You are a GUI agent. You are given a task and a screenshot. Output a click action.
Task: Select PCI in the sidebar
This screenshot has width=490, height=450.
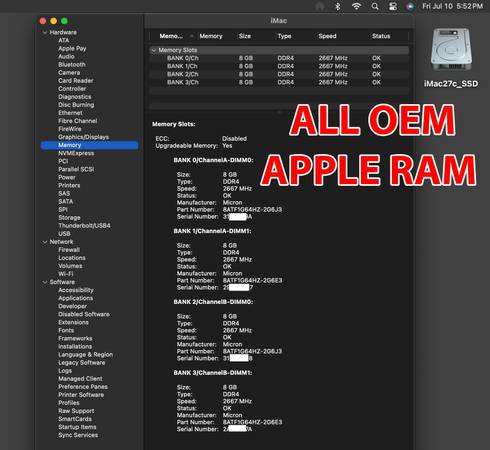point(63,161)
